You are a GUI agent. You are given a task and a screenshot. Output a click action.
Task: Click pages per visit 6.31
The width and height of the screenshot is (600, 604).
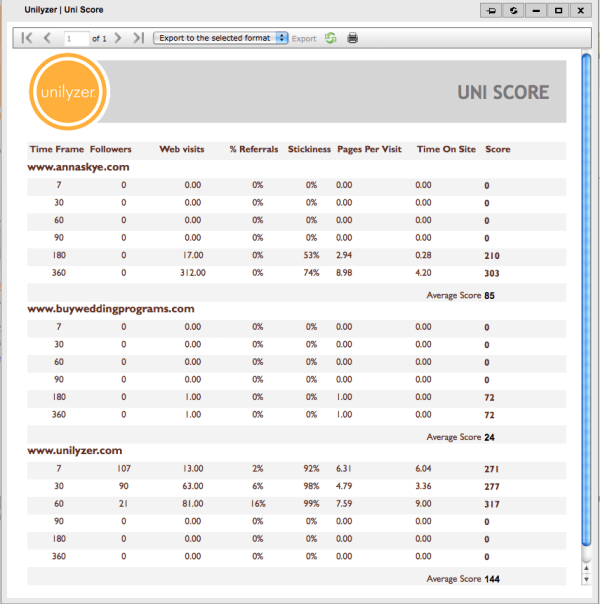(344, 468)
